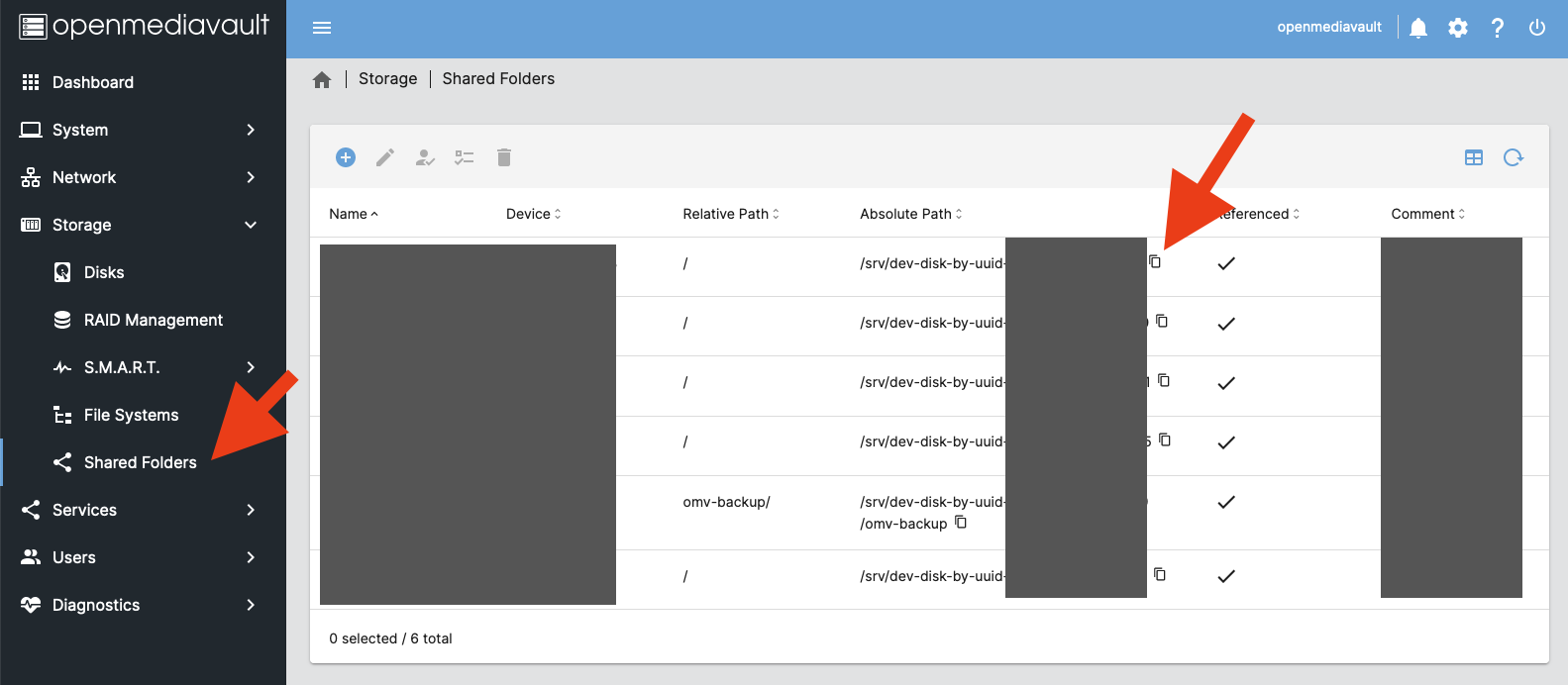Screen dimensions: 1568x685
Task: Toggle the hamburger sidebar menu
Action: tap(322, 28)
